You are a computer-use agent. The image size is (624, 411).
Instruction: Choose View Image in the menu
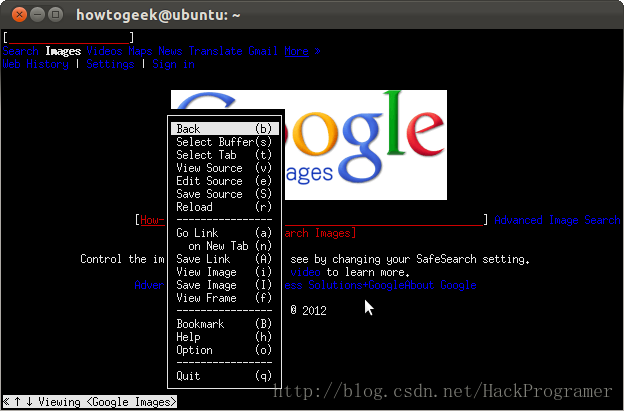pyautogui.click(x=225, y=272)
